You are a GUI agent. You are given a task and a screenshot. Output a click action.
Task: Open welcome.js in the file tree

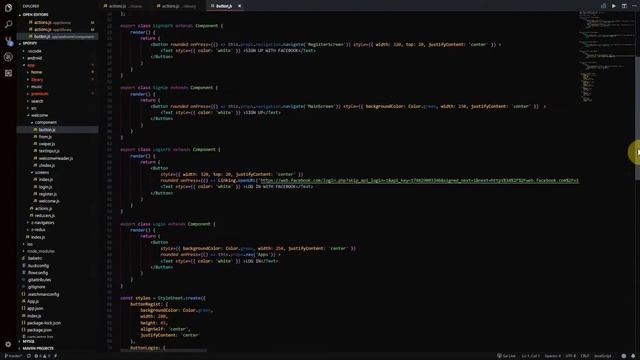tap(49, 201)
